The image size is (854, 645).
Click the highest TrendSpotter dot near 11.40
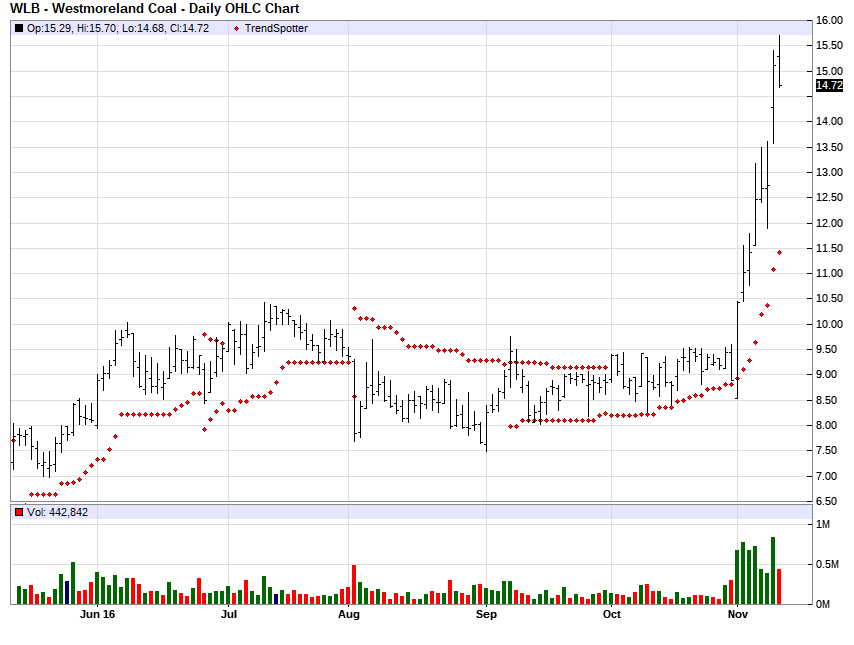click(x=779, y=253)
